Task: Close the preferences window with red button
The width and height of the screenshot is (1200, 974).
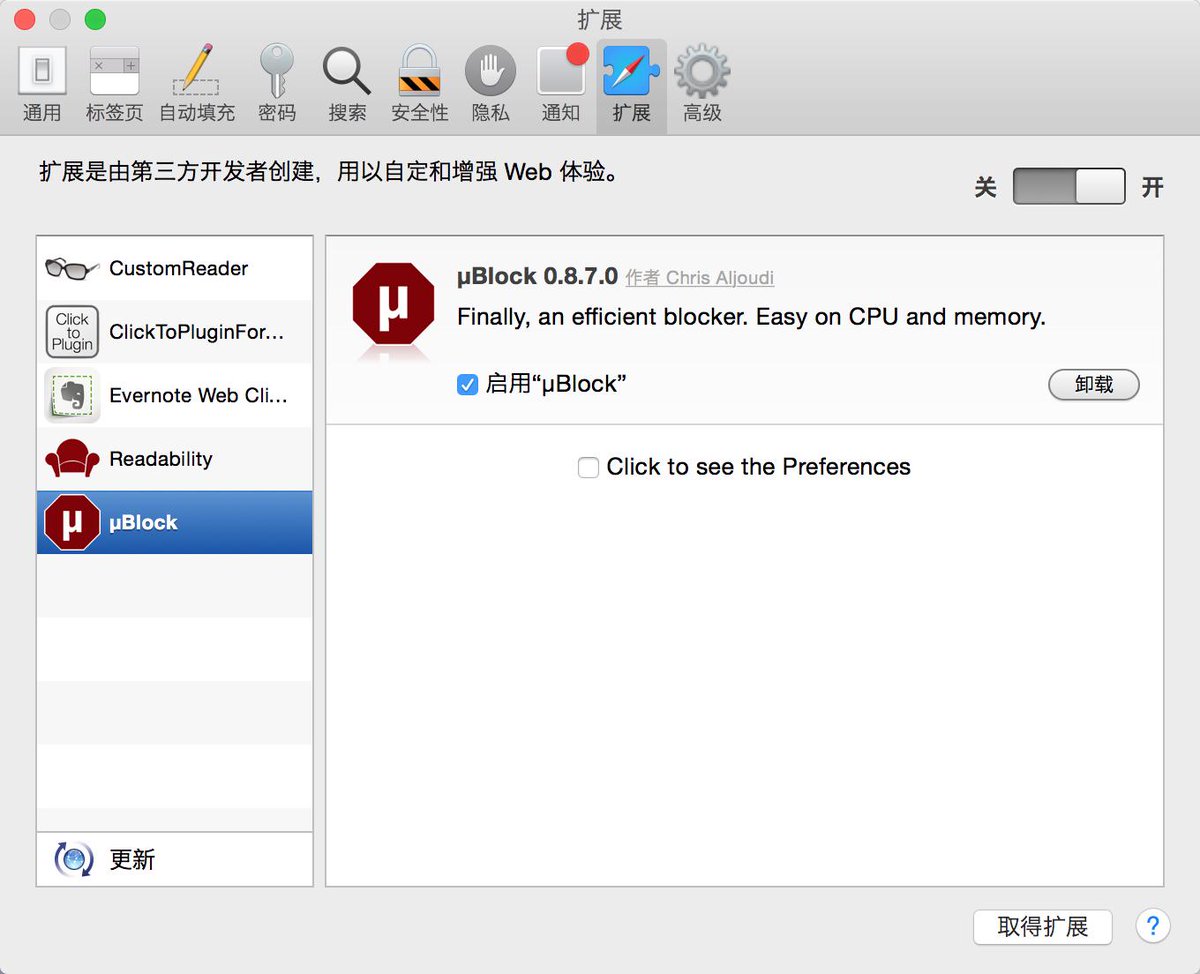Action: click(24, 19)
